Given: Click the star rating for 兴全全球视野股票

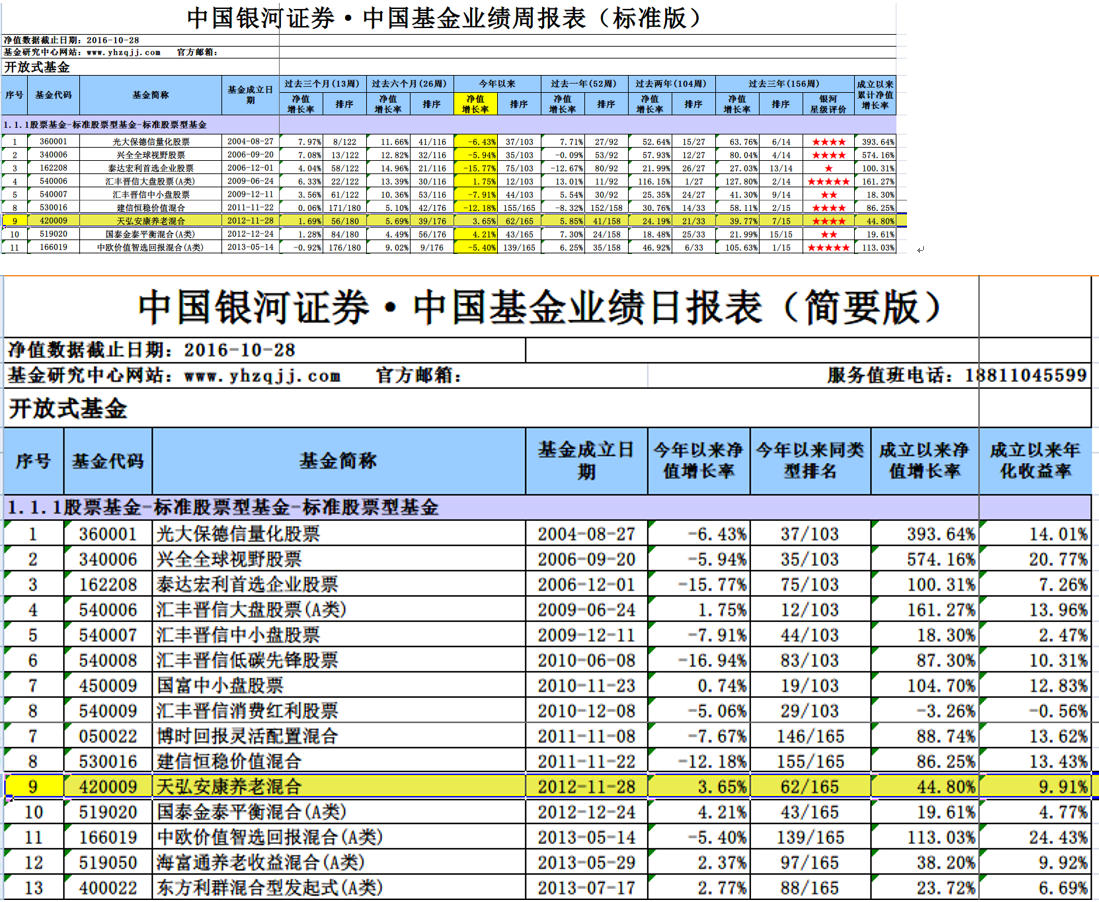Looking at the screenshot, I should (828, 155).
